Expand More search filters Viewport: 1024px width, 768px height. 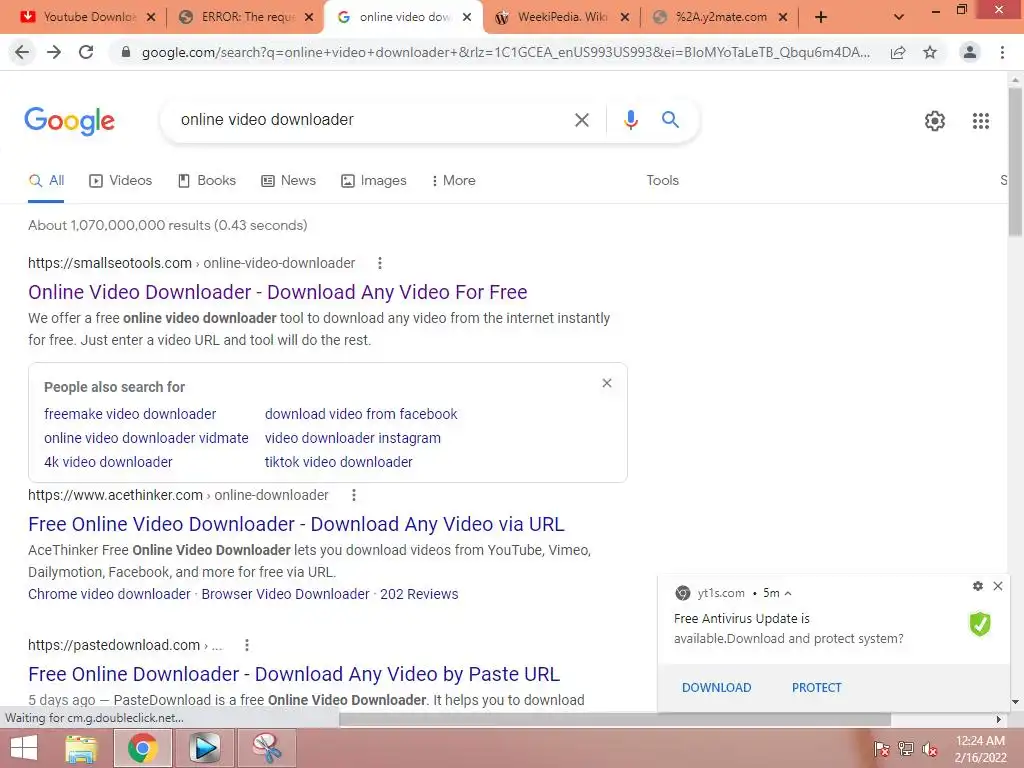click(453, 181)
